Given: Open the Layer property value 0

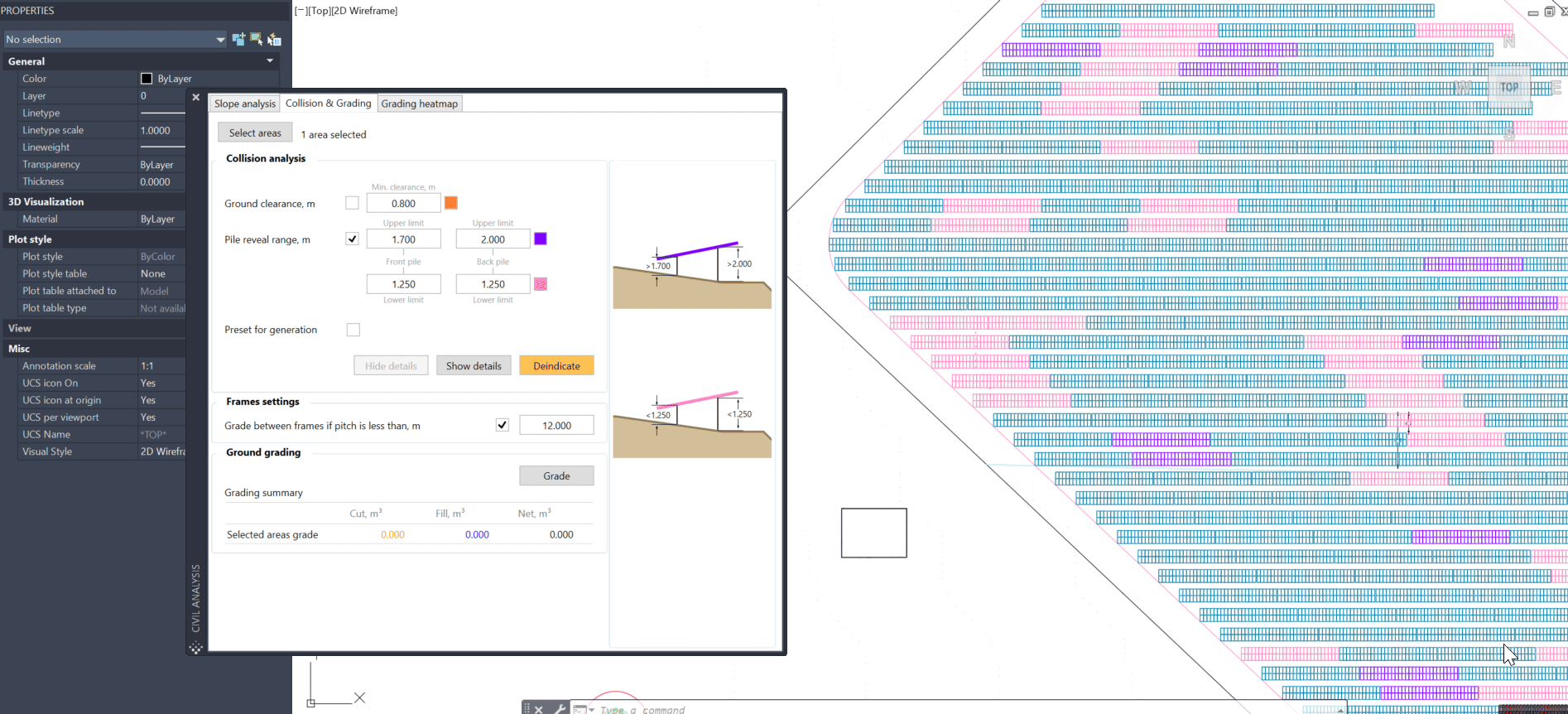Looking at the screenshot, I should point(161,96).
